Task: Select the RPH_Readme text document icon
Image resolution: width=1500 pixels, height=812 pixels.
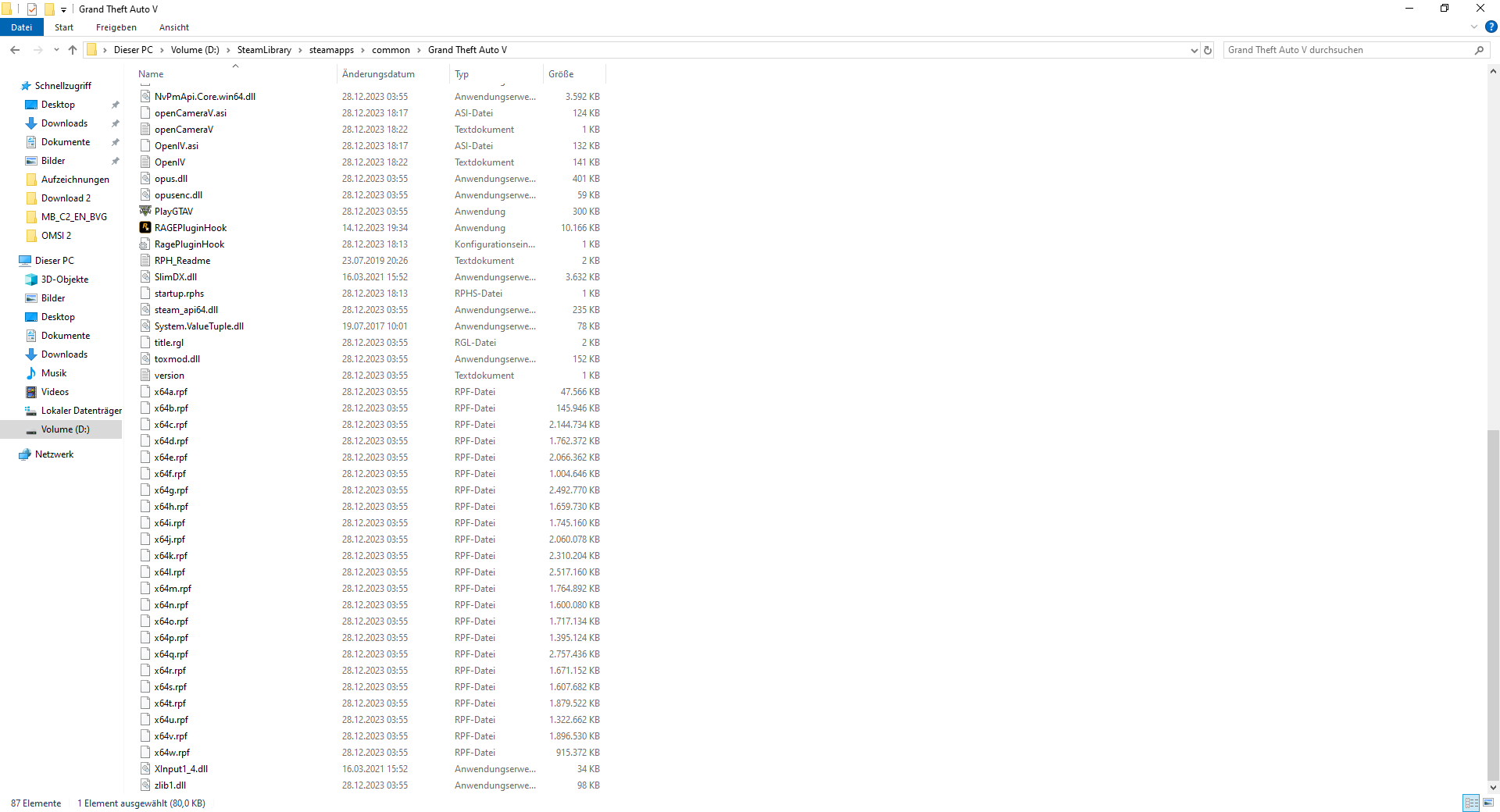Action: [x=145, y=261]
